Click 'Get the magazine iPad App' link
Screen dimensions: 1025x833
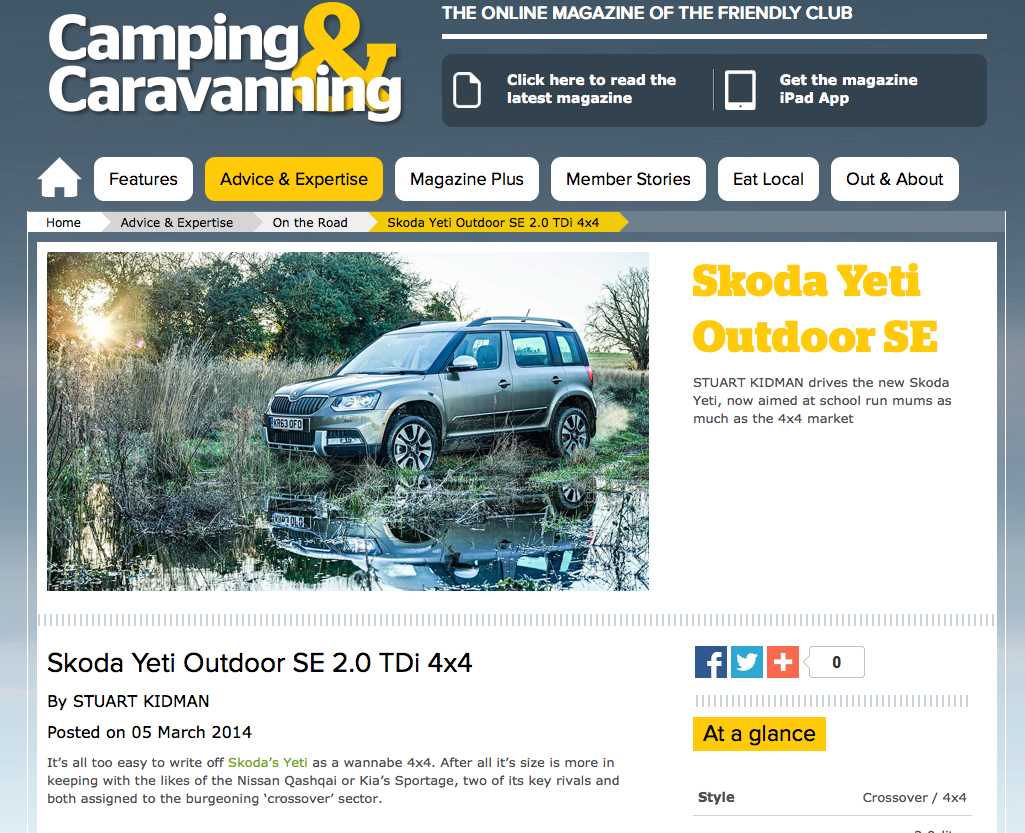[848, 89]
